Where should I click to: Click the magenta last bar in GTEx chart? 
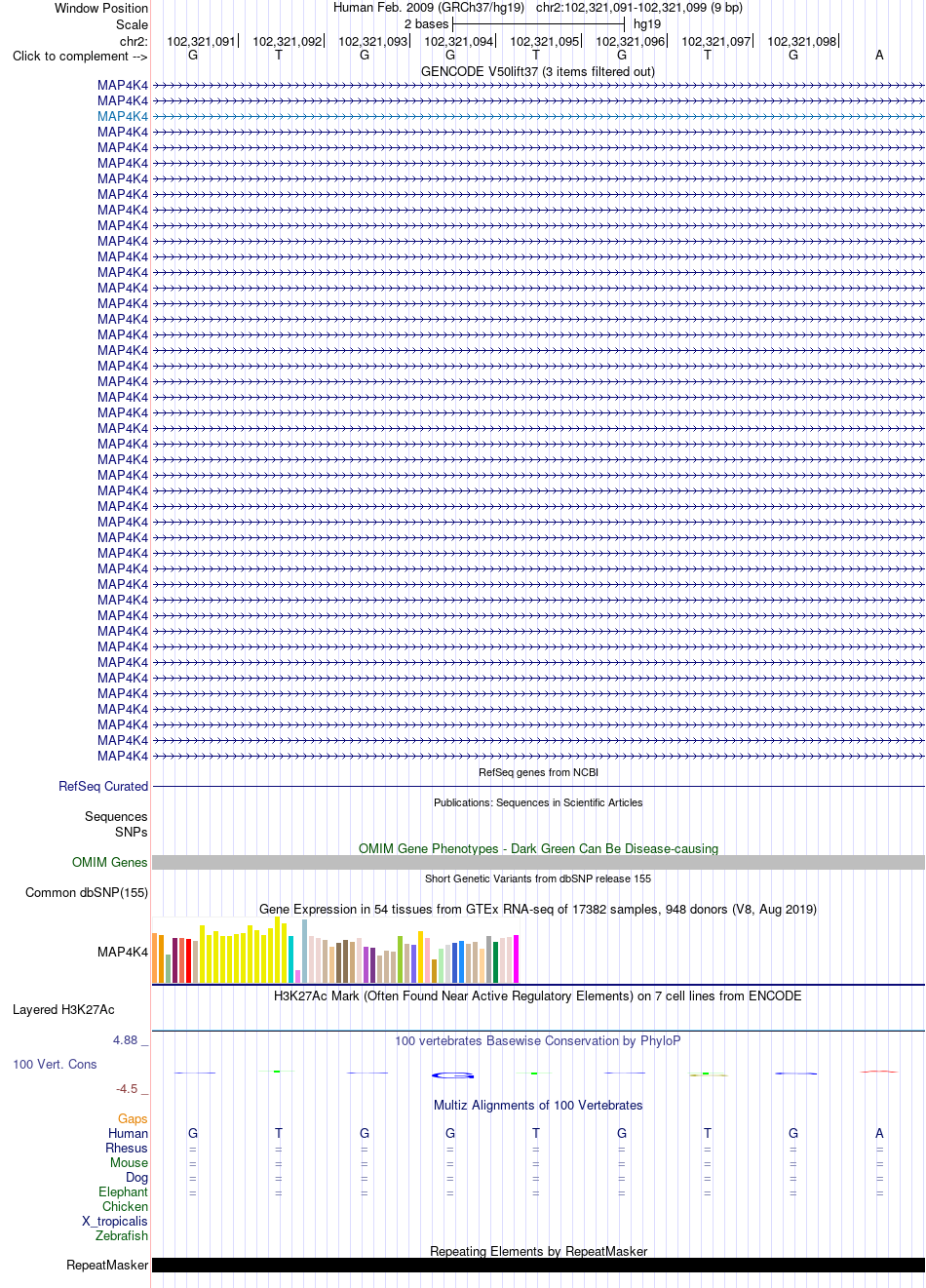[x=517, y=958]
